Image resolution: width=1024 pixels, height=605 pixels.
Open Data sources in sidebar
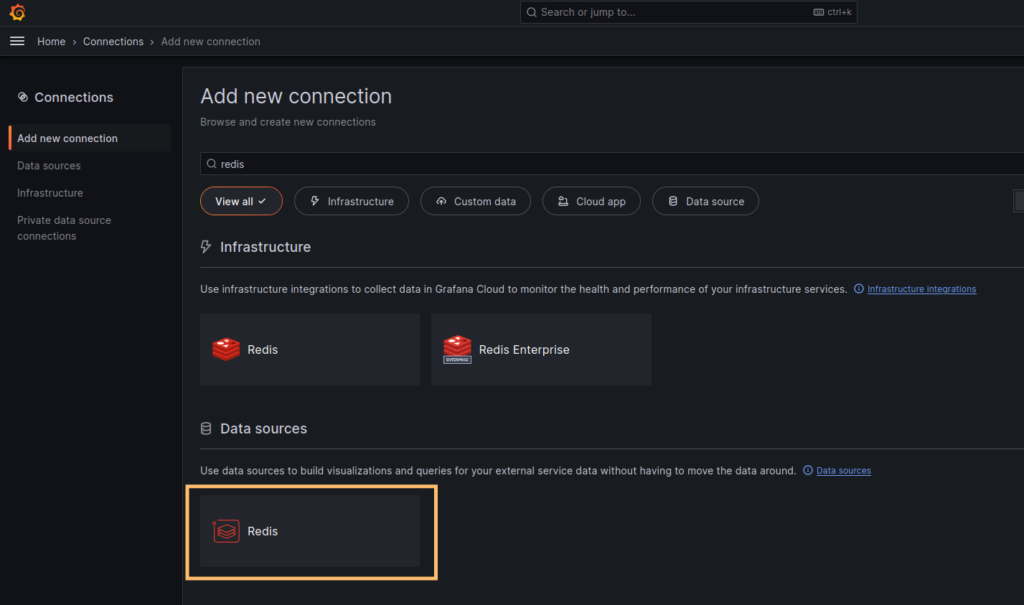tap(49, 165)
